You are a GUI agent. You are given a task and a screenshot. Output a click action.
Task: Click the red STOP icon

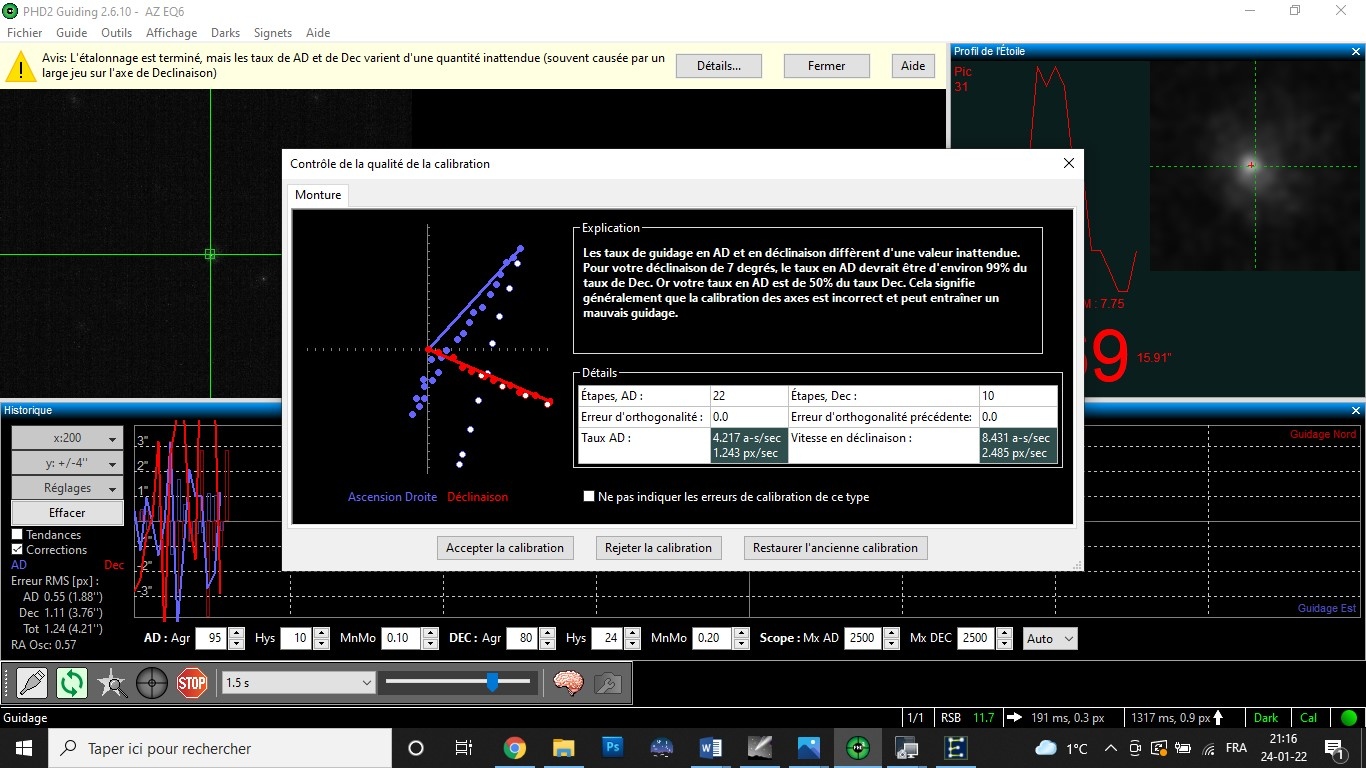pos(191,683)
